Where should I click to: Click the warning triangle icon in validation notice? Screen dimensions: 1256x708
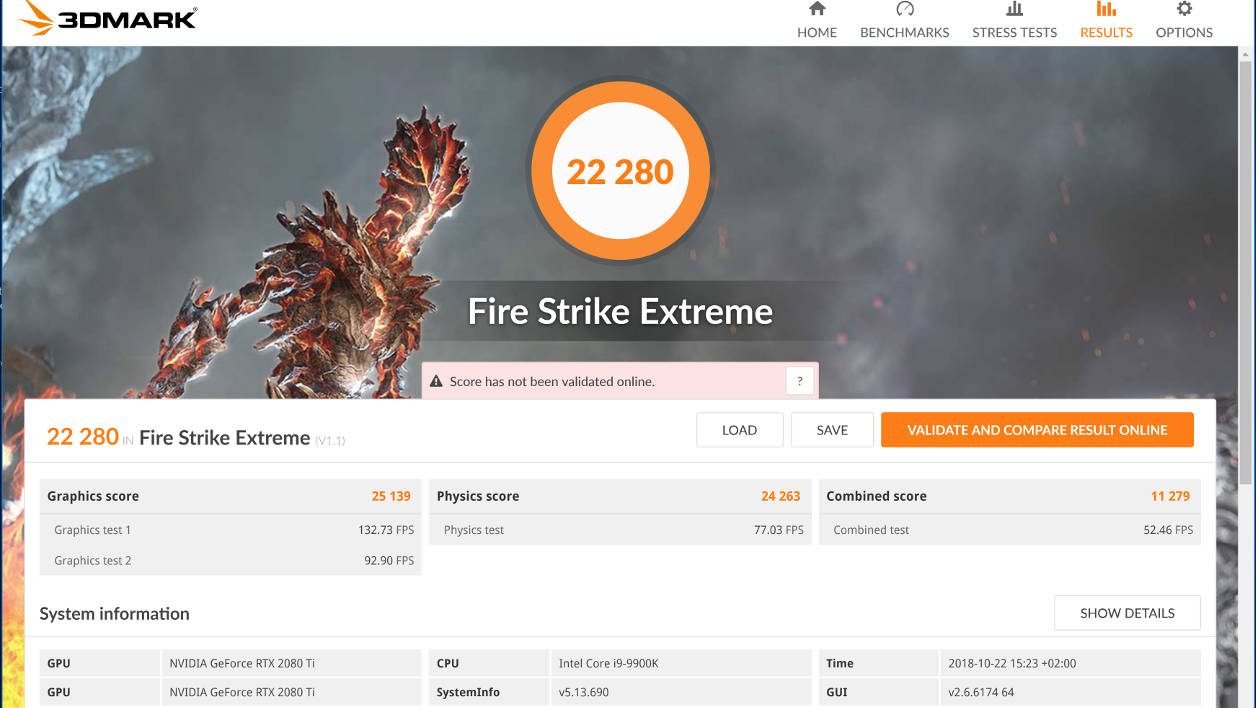[x=437, y=381]
